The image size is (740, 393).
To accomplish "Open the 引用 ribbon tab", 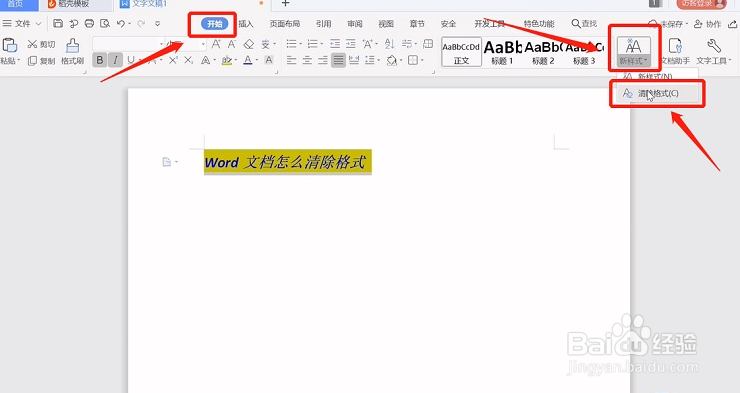I will (x=323, y=24).
